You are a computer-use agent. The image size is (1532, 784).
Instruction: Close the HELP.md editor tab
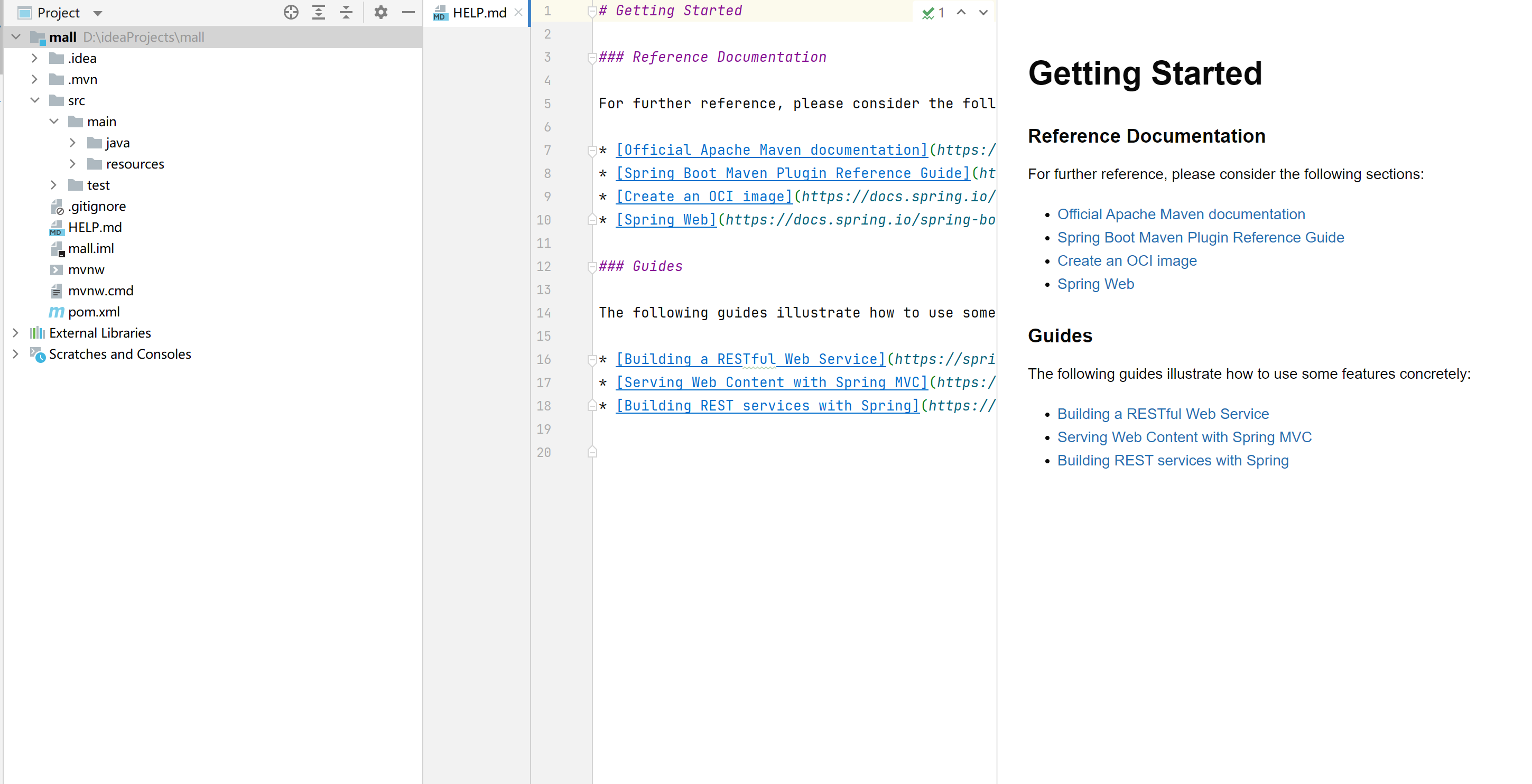click(518, 13)
